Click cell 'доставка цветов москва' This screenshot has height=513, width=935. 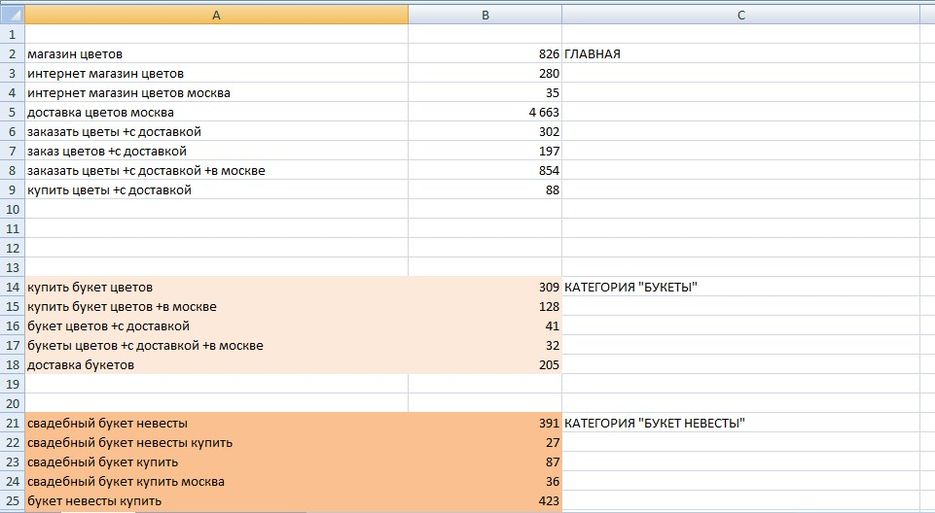pyautogui.click(x=216, y=112)
